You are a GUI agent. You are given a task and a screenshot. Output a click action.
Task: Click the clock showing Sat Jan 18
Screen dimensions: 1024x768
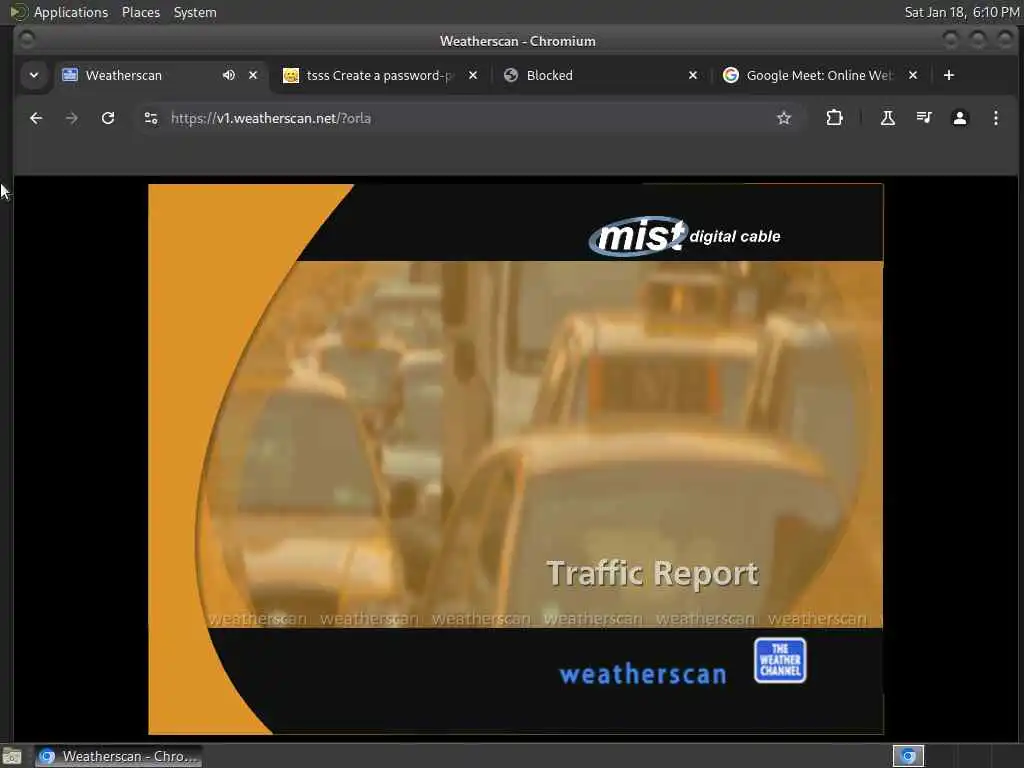click(x=961, y=12)
